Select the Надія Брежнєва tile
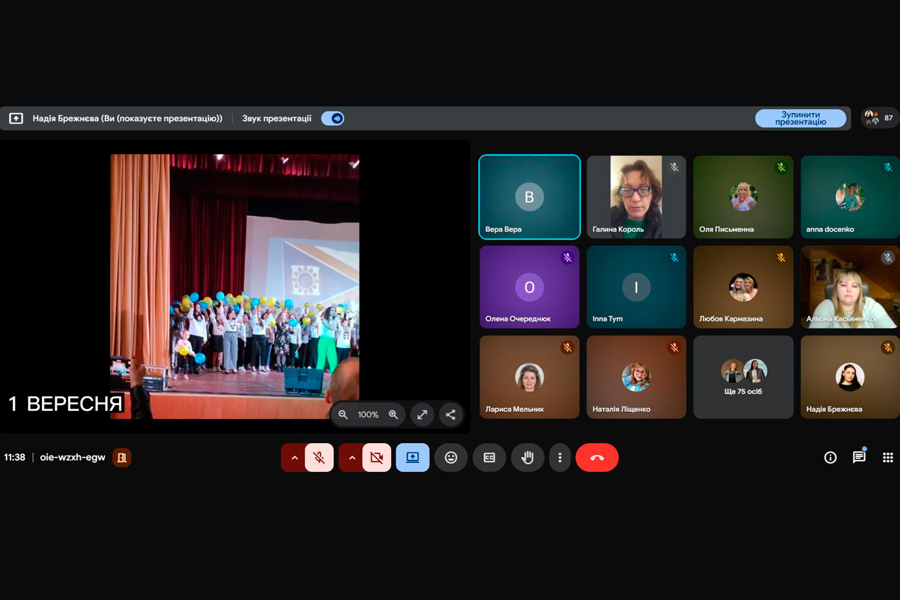 click(x=850, y=377)
